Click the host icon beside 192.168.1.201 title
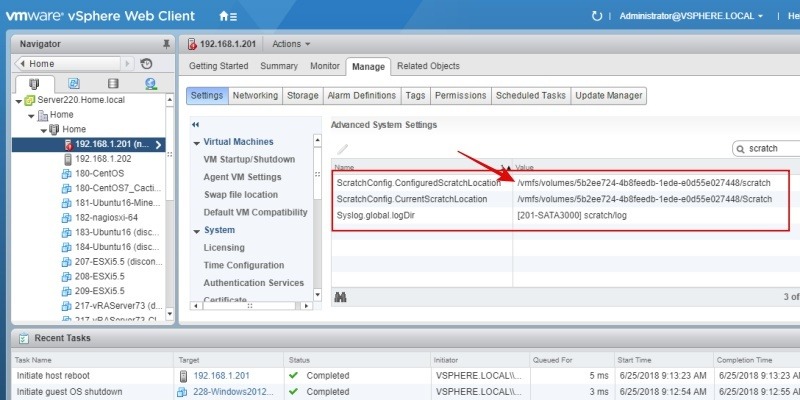Image resolution: width=800 pixels, height=400 pixels. coord(192,44)
